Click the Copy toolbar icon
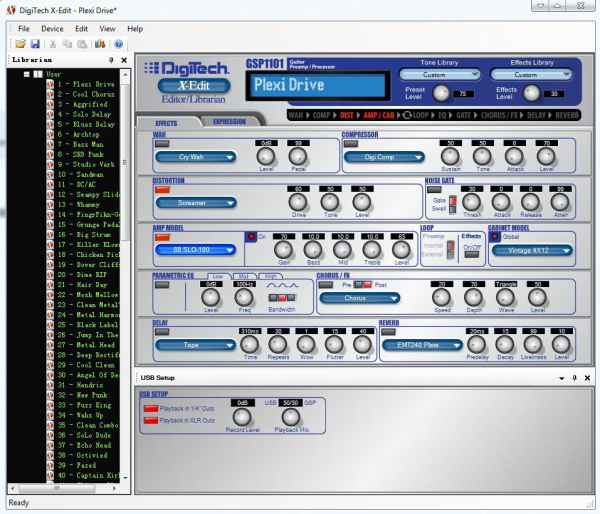This screenshot has height=514, width=600. (x=67, y=44)
